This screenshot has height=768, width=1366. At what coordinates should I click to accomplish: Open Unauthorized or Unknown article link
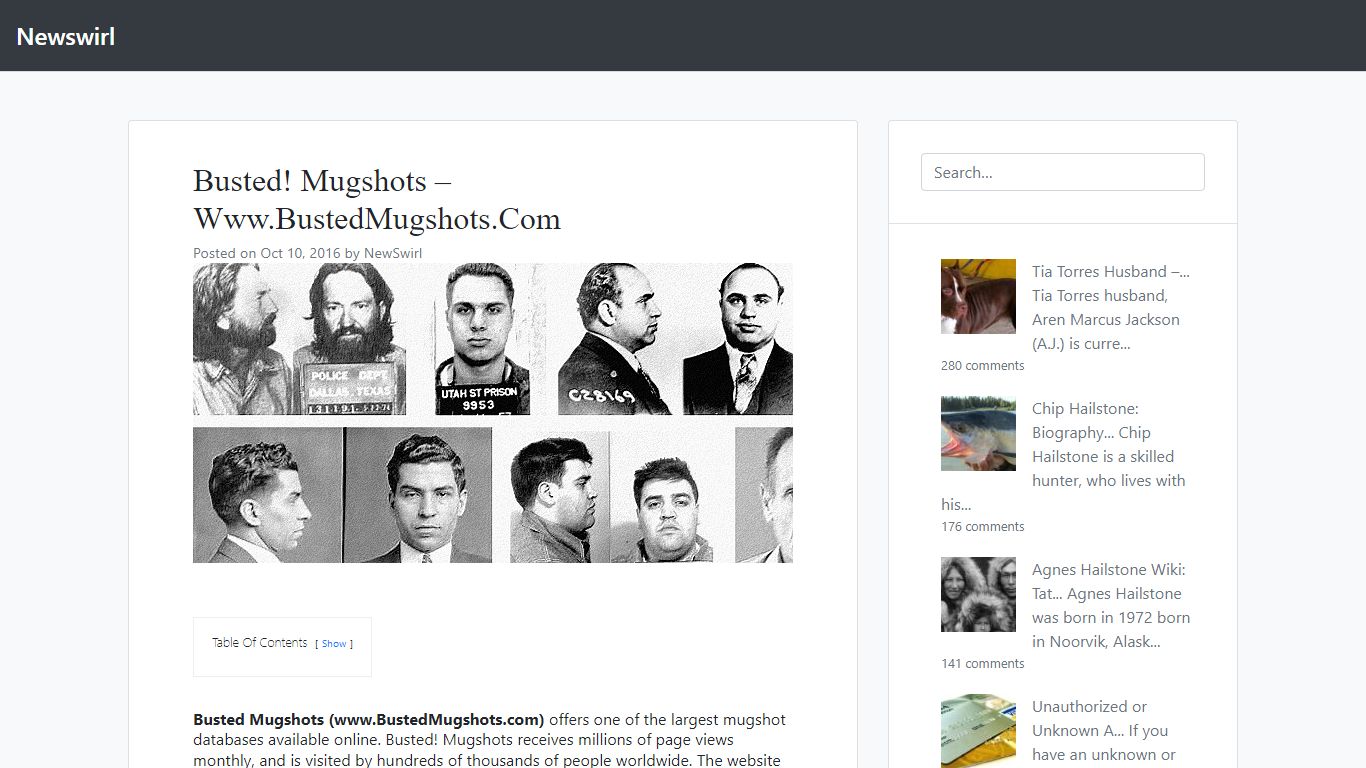(1089, 718)
